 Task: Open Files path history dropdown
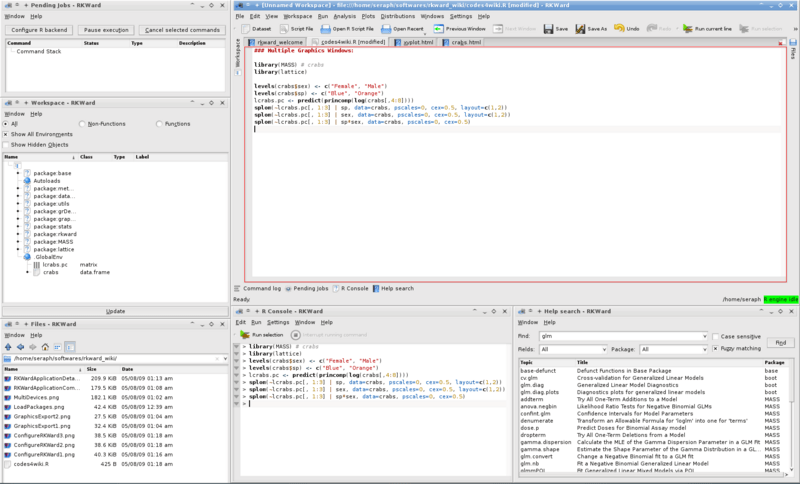tap(225, 359)
